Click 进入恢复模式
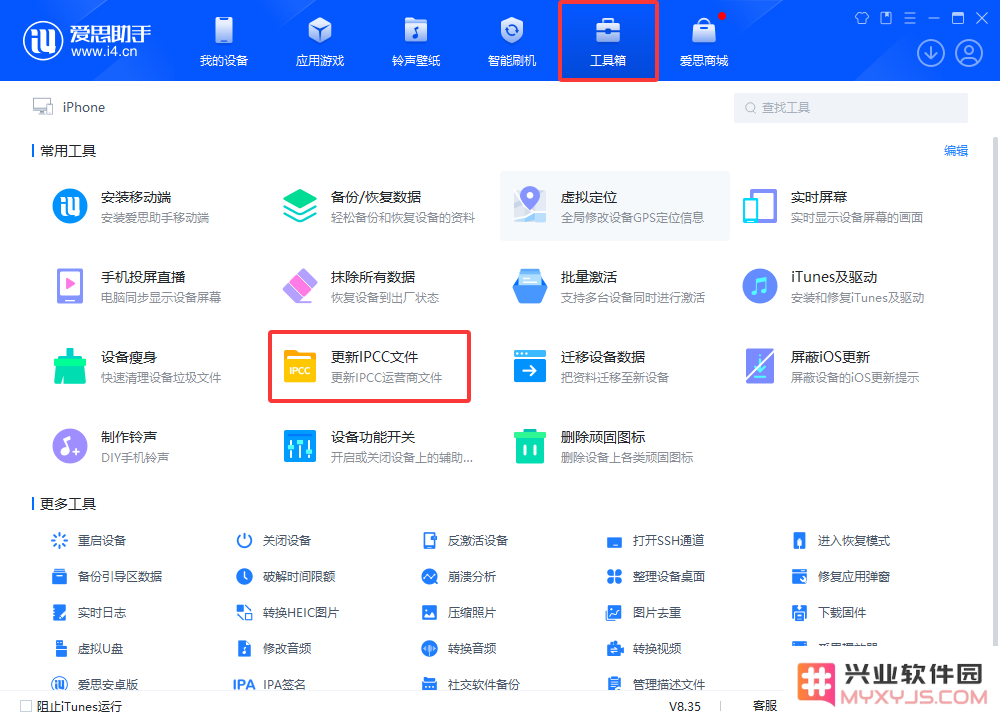Viewport: 1000px width, 721px height. point(841,541)
